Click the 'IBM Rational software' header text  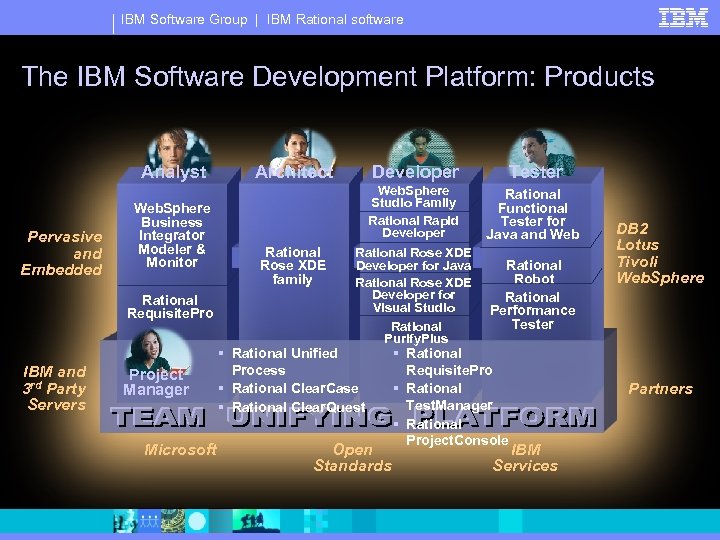(x=335, y=19)
